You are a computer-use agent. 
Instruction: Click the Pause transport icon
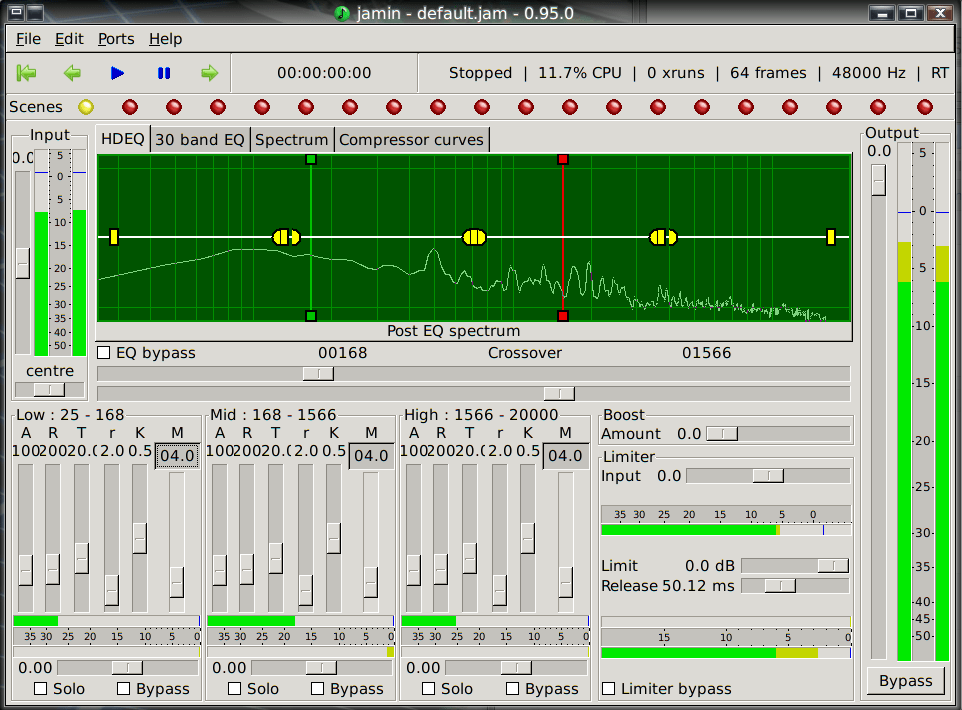tap(163, 72)
